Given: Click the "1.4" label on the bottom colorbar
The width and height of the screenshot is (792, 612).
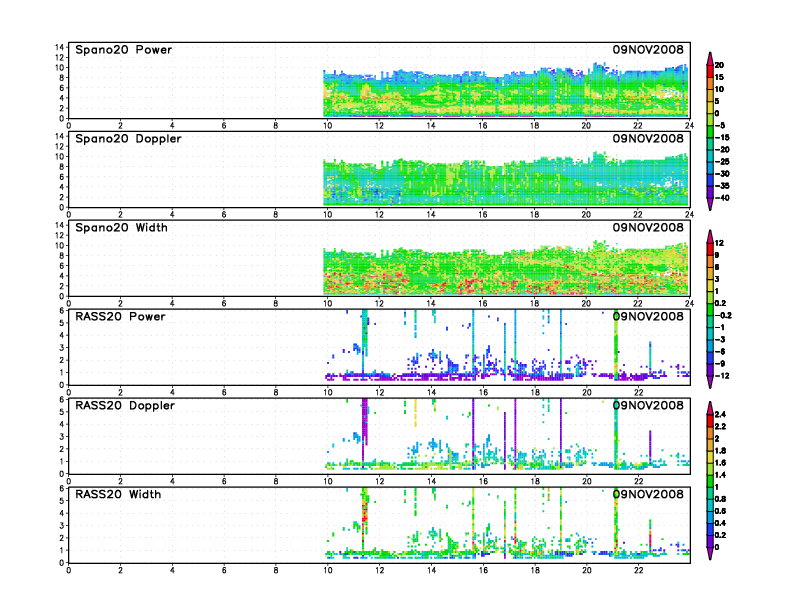Looking at the screenshot, I should tap(720, 475).
